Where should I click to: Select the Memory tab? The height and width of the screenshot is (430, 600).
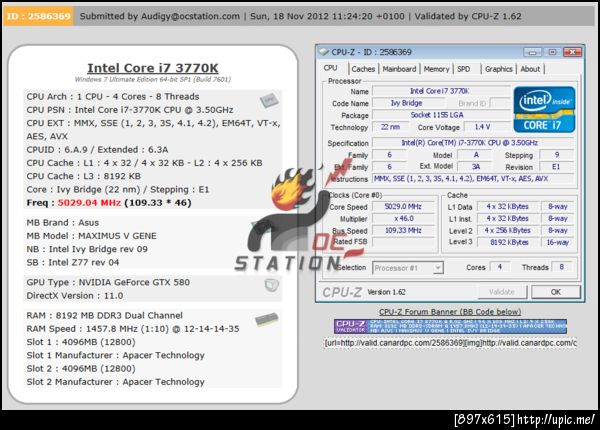coord(436,69)
